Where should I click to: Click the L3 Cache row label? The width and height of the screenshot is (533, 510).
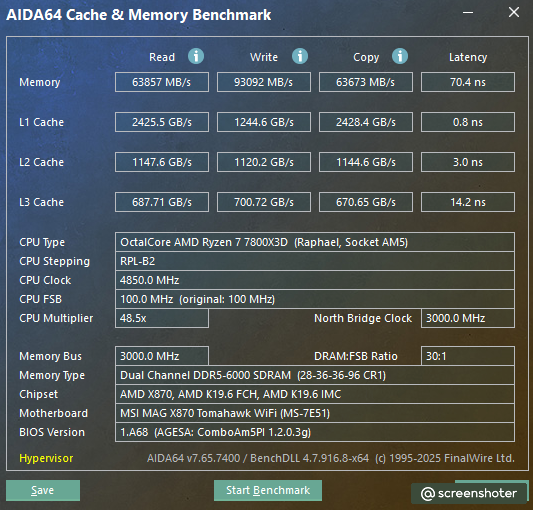pyautogui.click(x=41, y=202)
